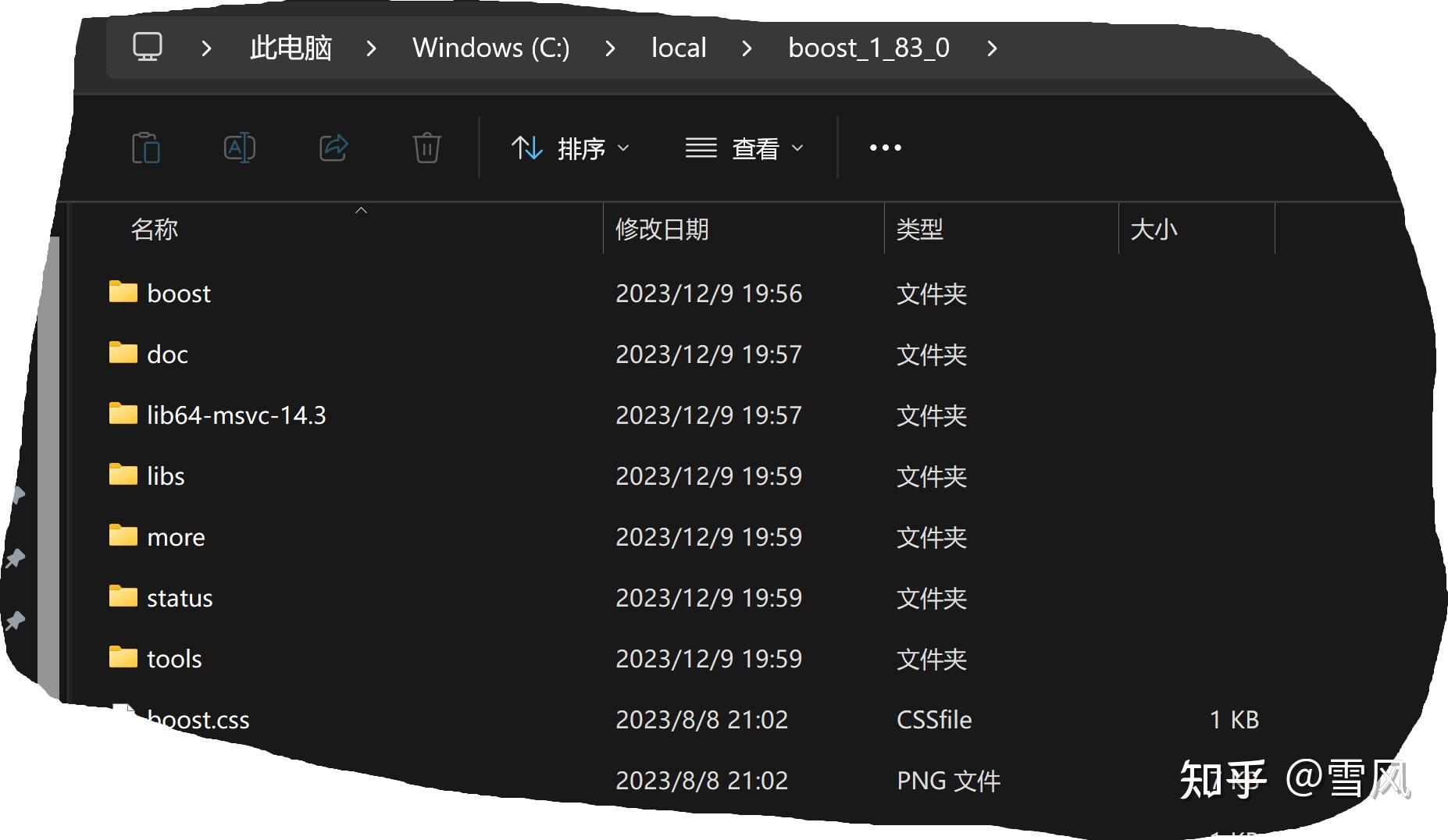The height and width of the screenshot is (840, 1448).
Task: Select the tools folder icon
Action: [x=123, y=657]
